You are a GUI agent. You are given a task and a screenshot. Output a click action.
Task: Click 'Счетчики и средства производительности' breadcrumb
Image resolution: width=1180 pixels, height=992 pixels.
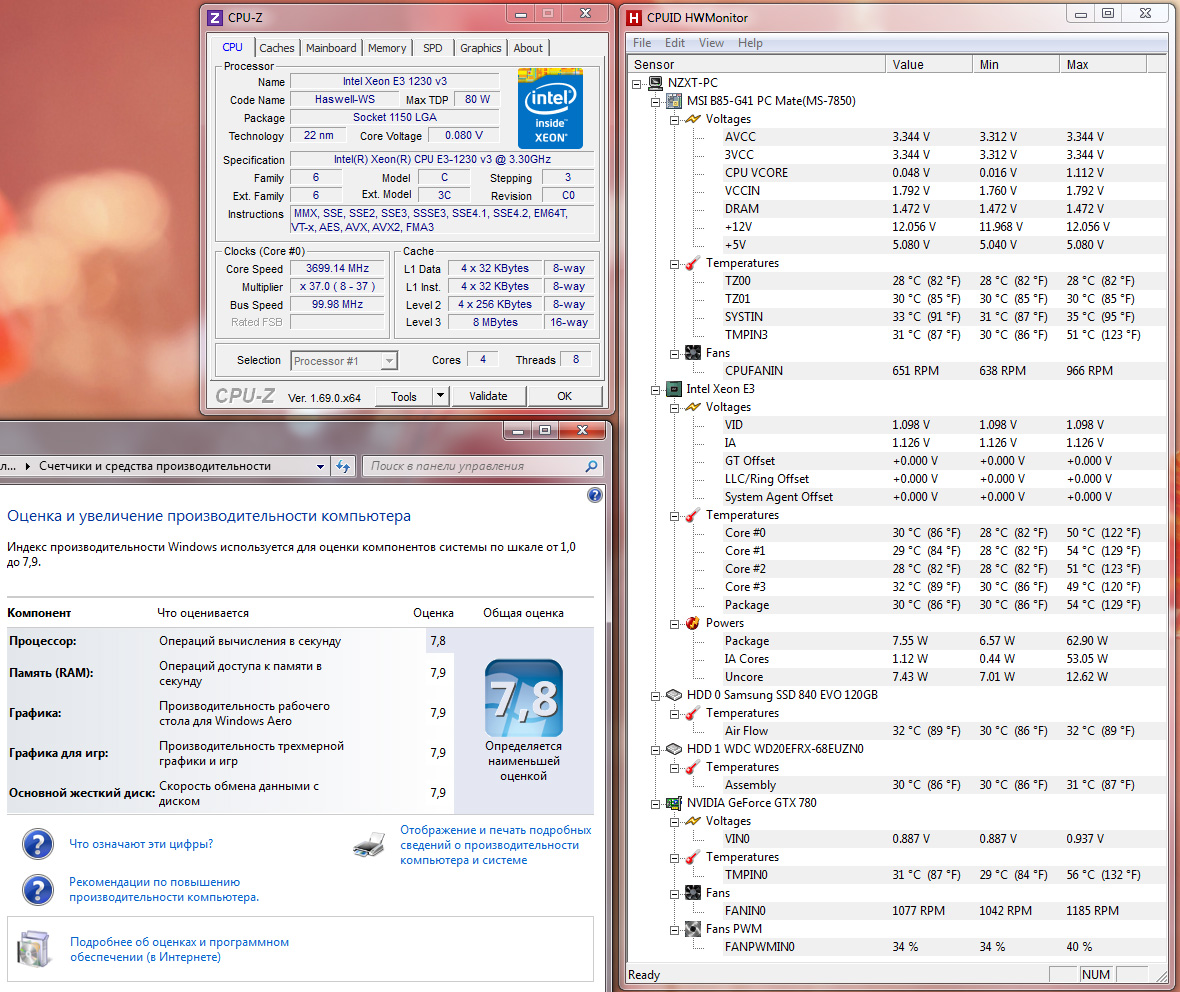tap(155, 466)
